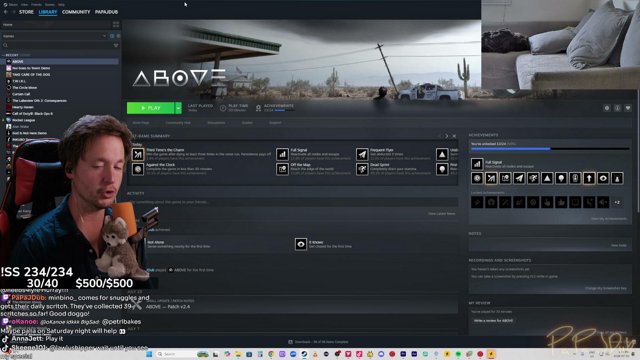Viewport: 640px width, 360px height.
Task: Go back with the navigation arrow
Action: click(x=6, y=12)
